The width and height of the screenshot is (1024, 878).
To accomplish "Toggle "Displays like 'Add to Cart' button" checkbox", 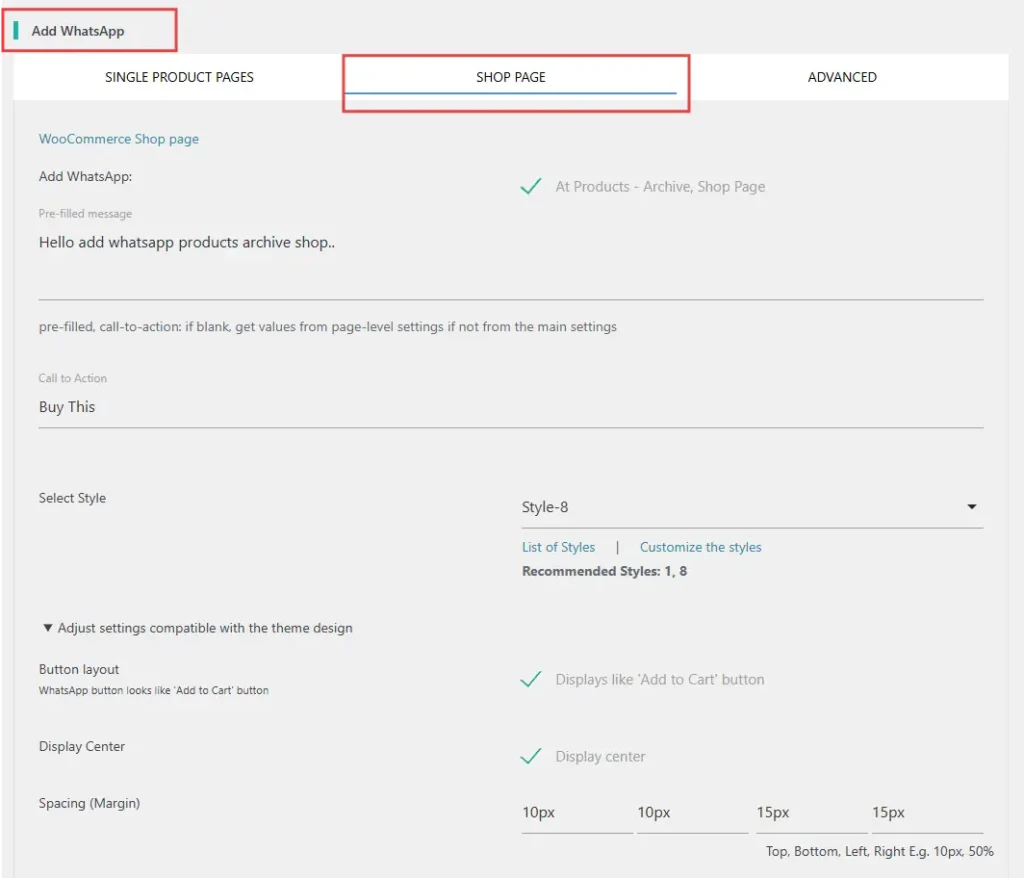I will [531, 680].
